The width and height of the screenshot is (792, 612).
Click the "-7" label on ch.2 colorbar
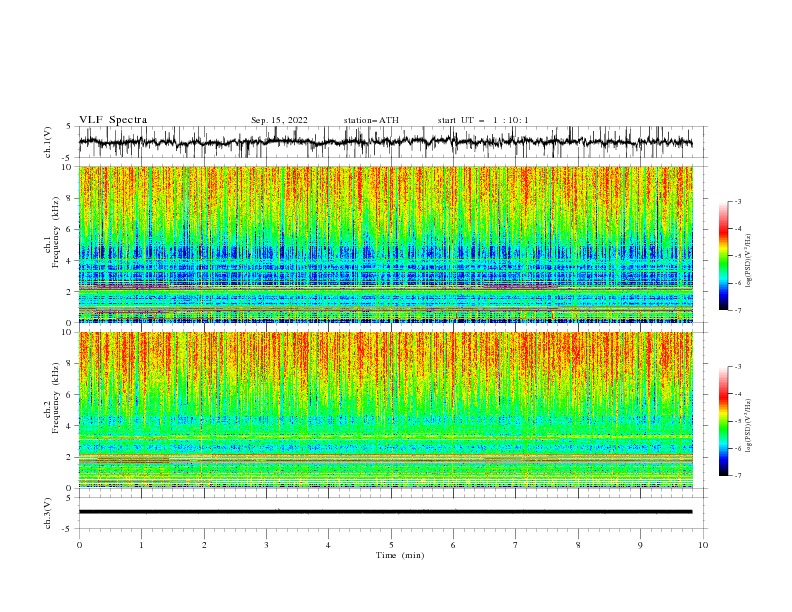738,476
